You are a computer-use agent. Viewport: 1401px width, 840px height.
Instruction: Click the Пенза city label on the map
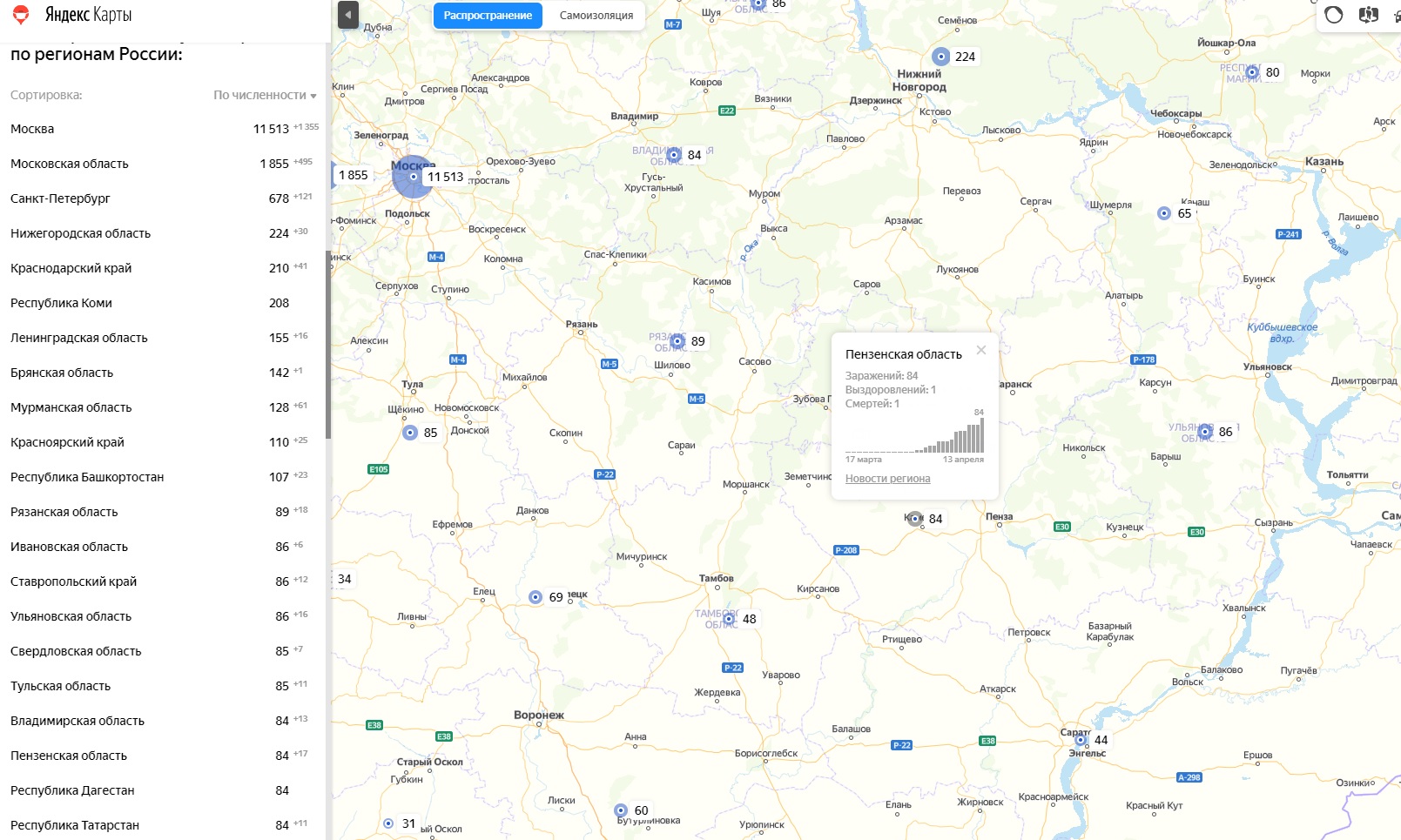(1000, 516)
